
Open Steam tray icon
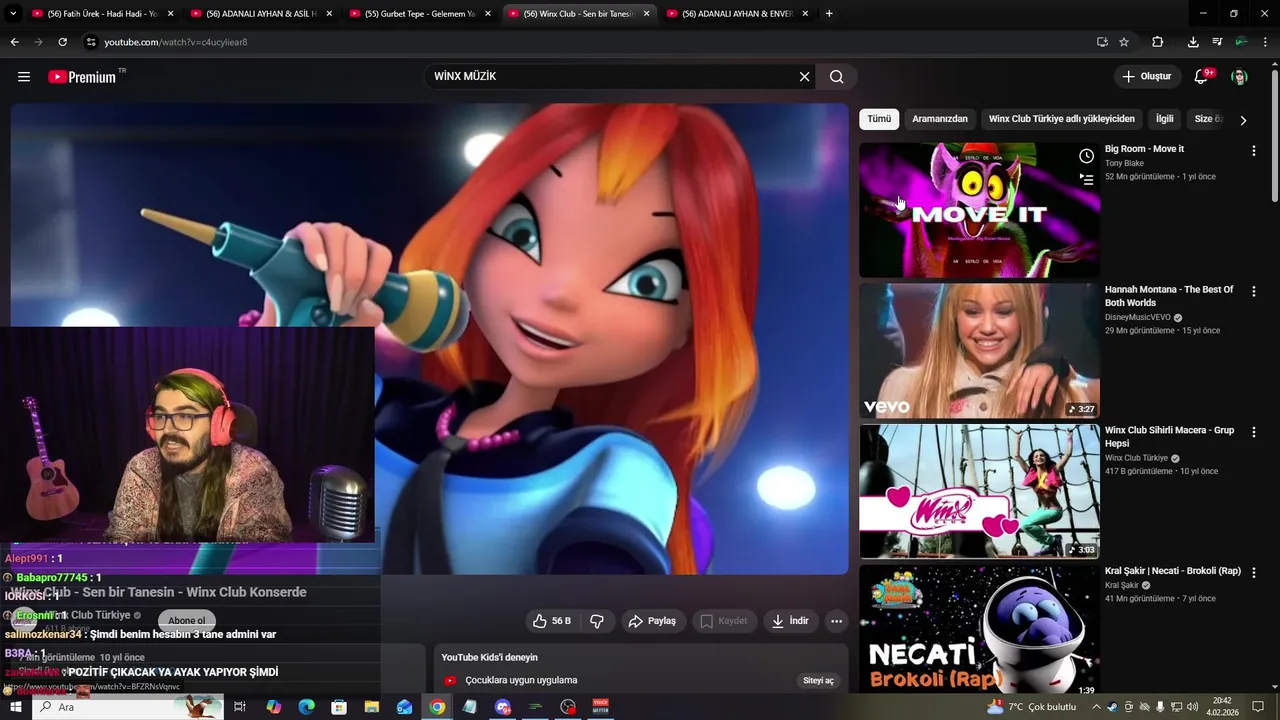(1113, 707)
